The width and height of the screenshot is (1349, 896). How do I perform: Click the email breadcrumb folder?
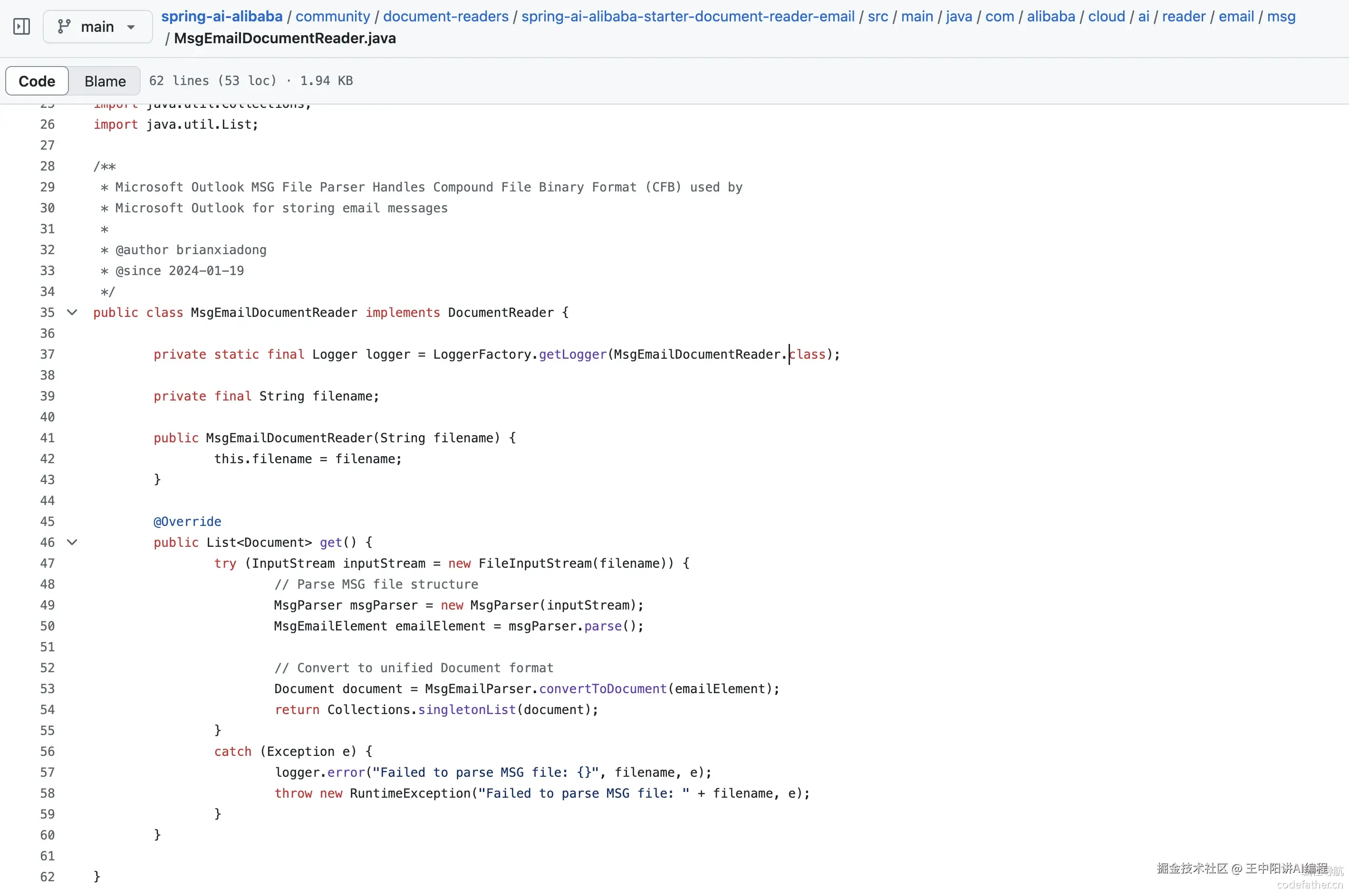1236,16
